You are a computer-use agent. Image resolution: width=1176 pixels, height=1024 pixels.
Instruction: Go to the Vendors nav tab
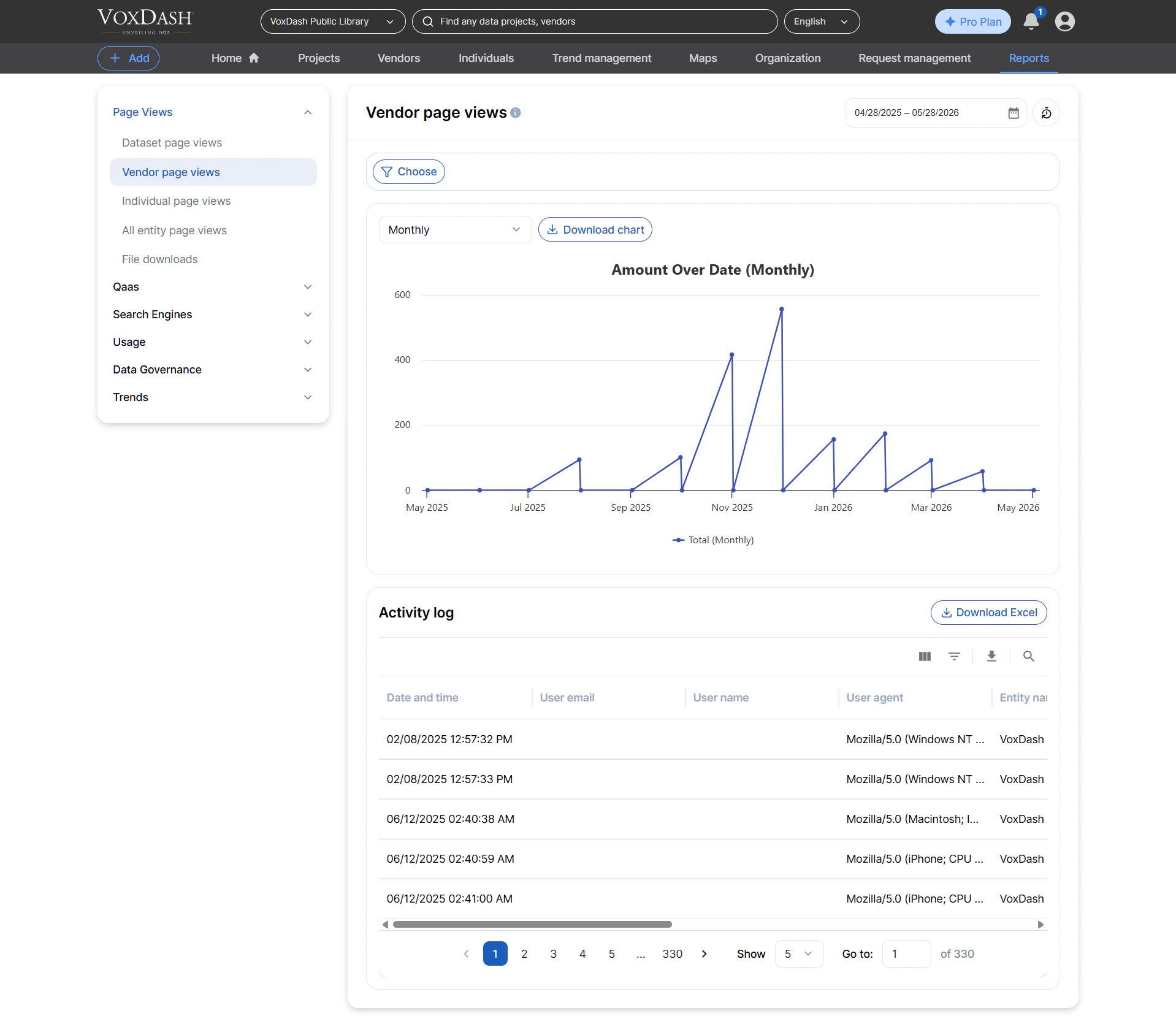click(x=399, y=58)
